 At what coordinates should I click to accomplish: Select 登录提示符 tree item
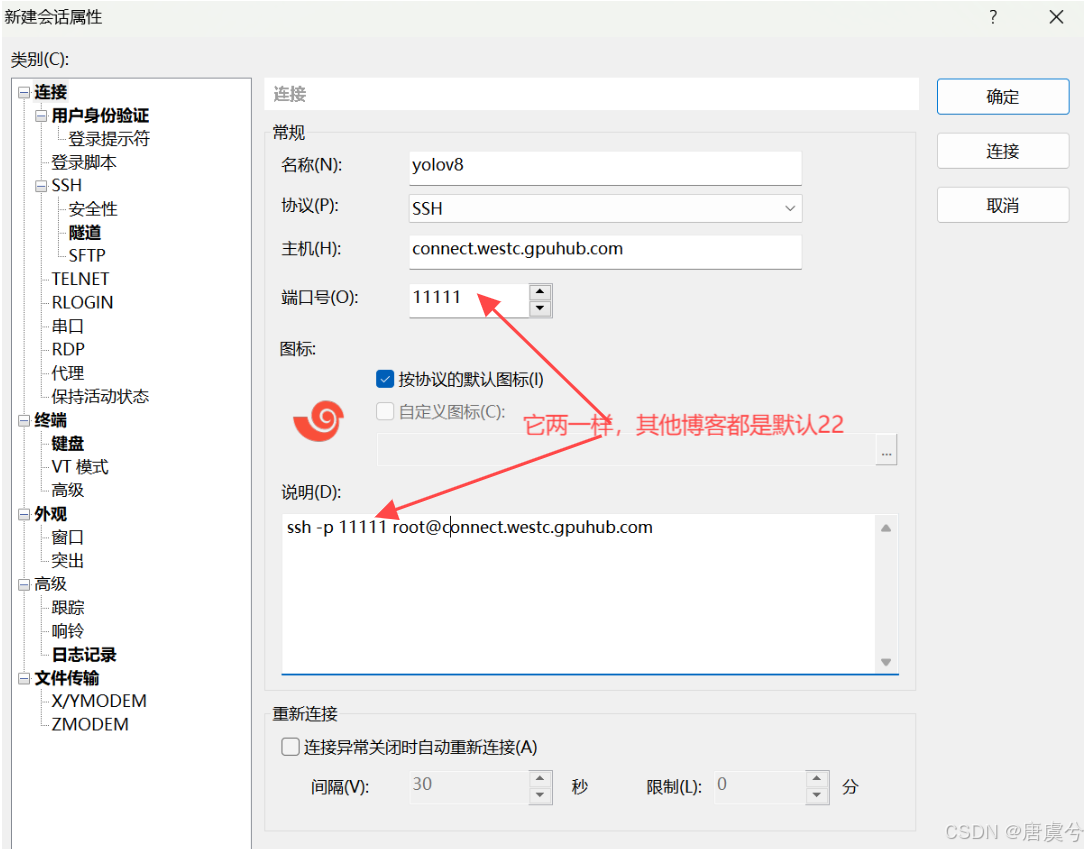(x=109, y=139)
